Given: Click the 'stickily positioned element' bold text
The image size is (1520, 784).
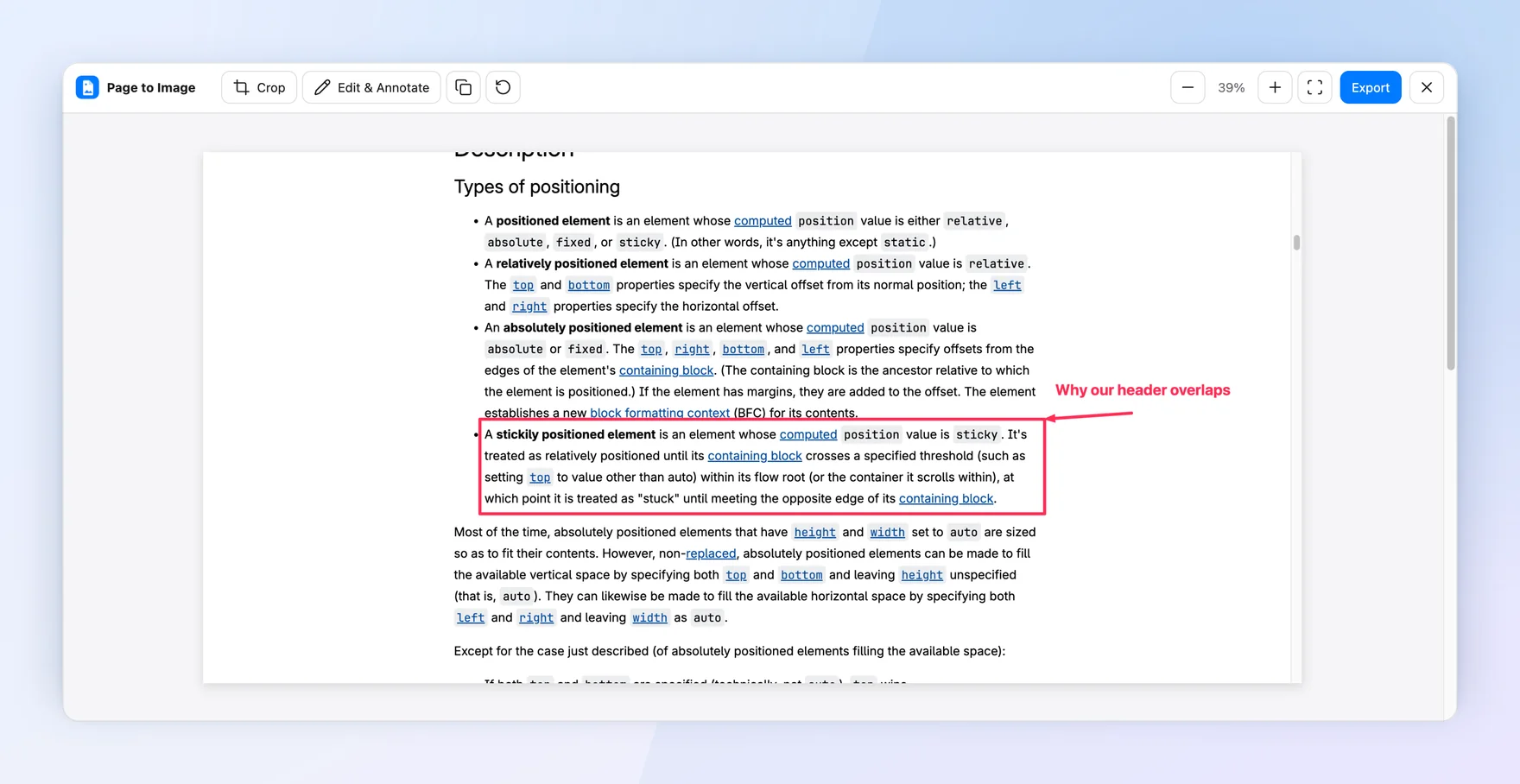Looking at the screenshot, I should pyautogui.click(x=576, y=434).
